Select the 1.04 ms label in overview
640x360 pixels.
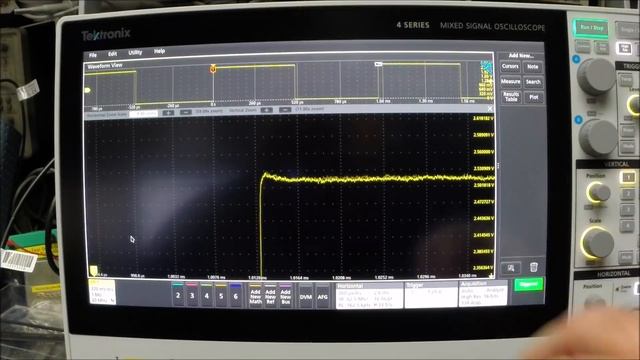[x=383, y=101]
